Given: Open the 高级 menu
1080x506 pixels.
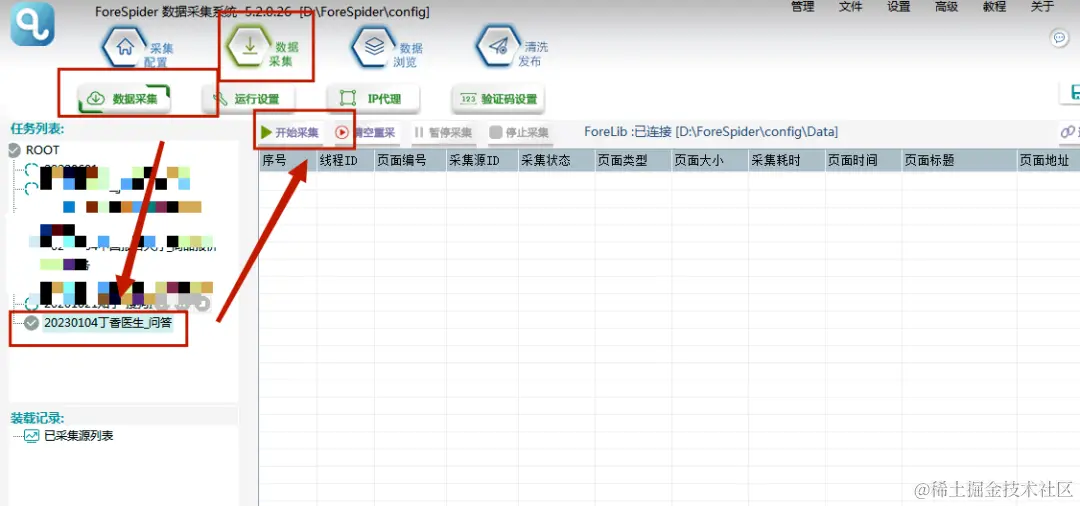Looking at the screenshot, I should click(946, 7).
